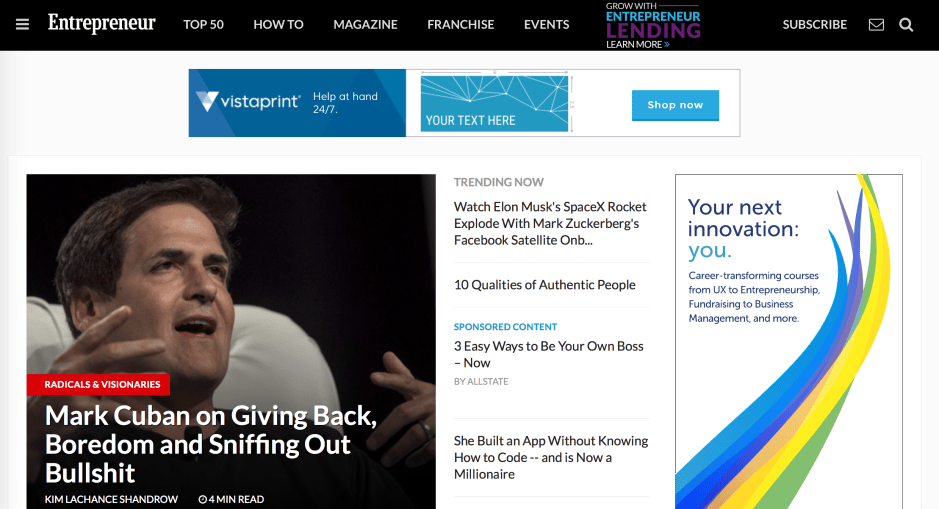939x509 pixels.
Task: Go to the MAGAZINE section
Action: click(x=365, y=25)
